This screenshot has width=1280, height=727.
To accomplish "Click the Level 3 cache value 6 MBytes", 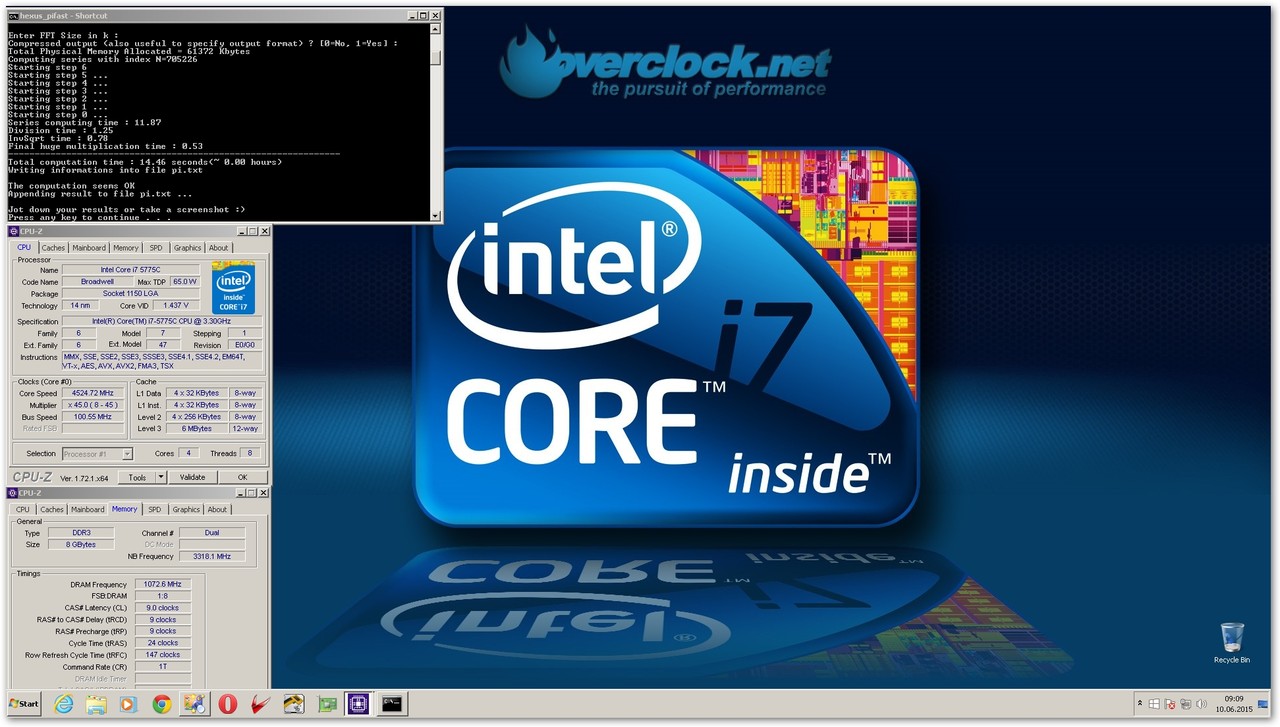I will (195, 429).
